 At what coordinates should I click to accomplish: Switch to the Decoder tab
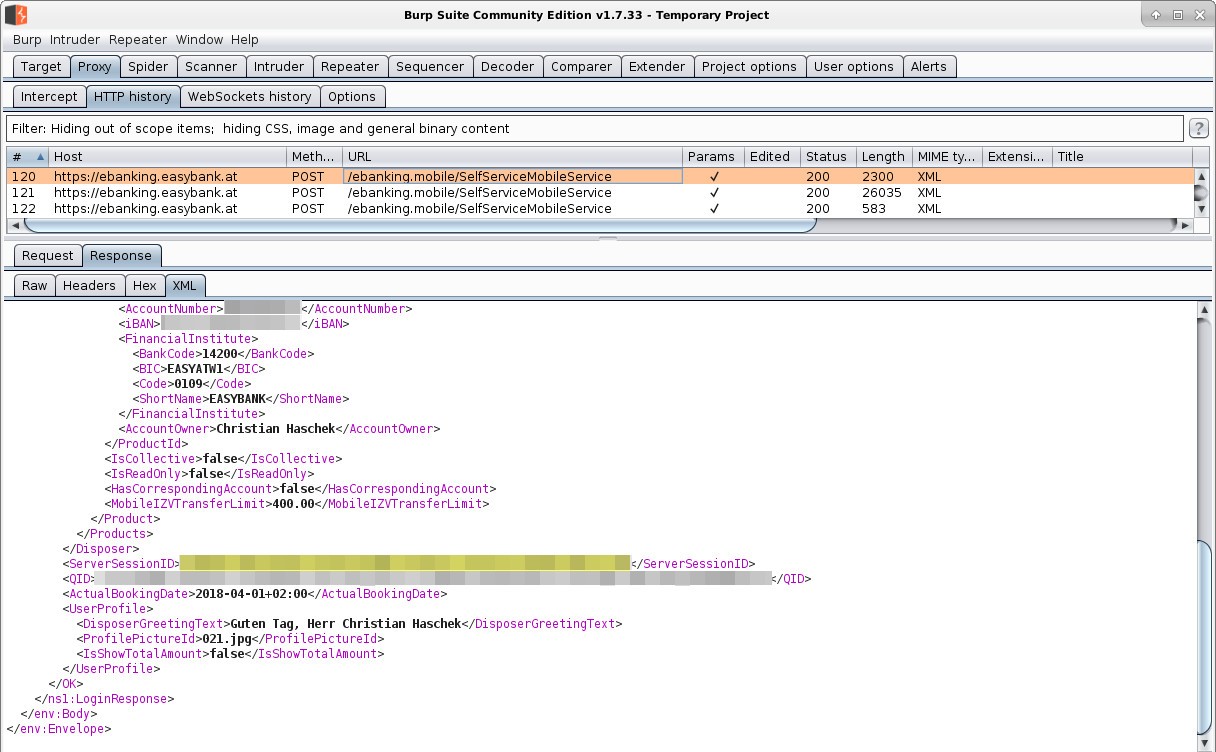coord(508,67)
